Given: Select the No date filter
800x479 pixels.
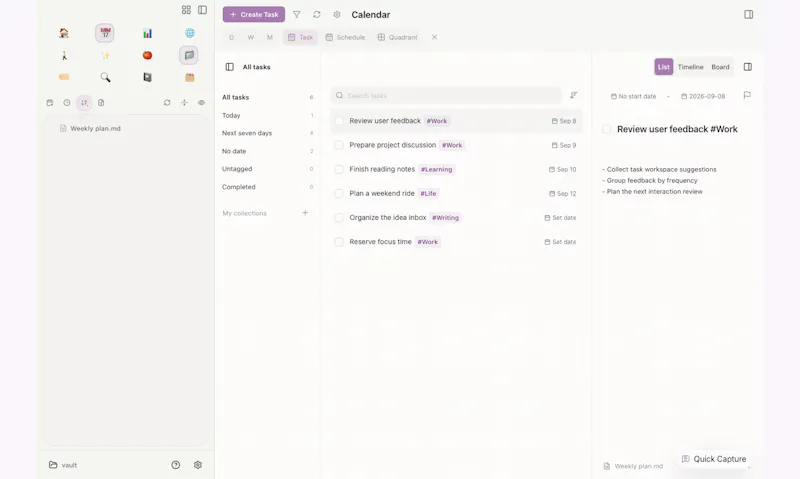Looking at the screenshot, I should pos(267,151).
